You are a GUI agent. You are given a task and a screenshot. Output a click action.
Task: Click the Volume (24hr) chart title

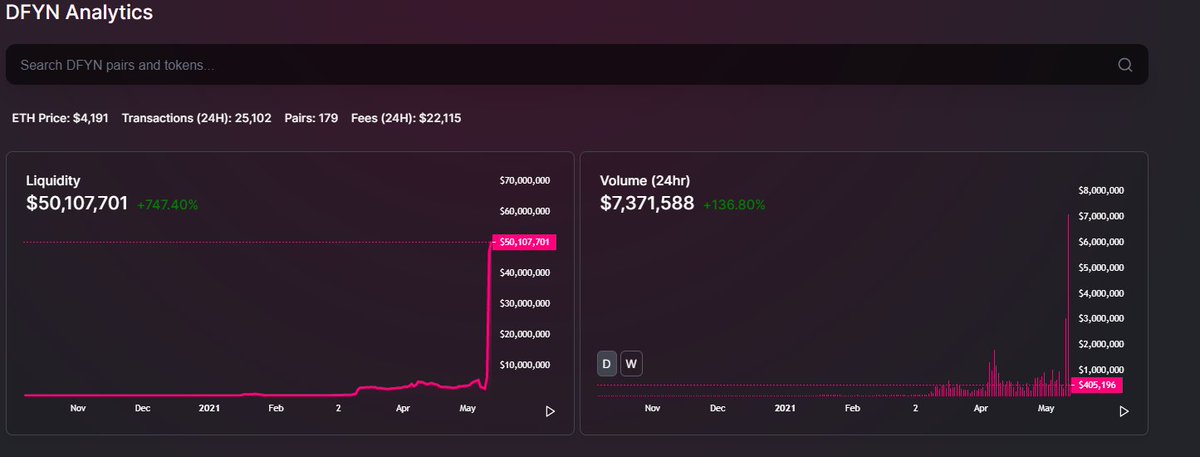click(x=645, y=181)
